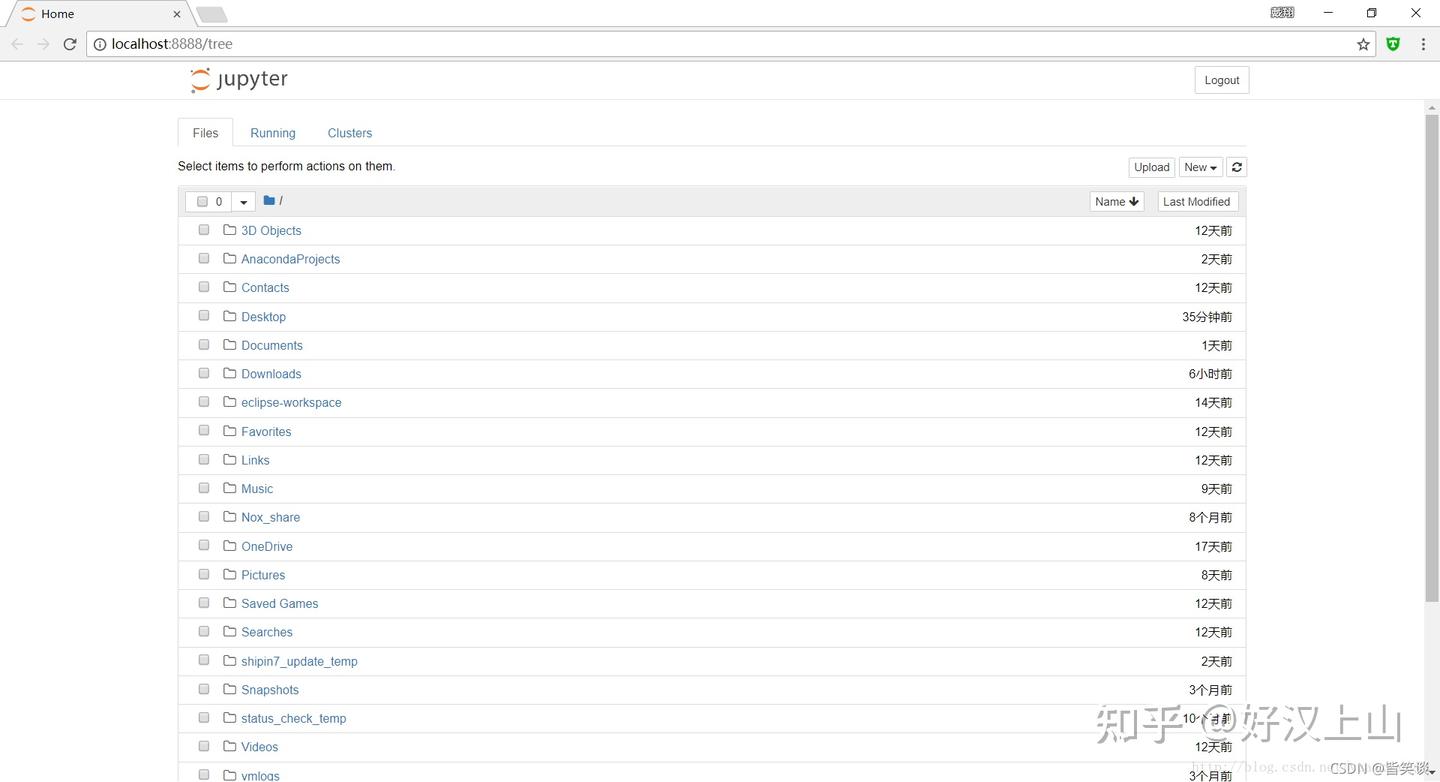Click the root folder breadcrumb icon
This screenshot has height=782, width=1440.
tap(269, 201)
